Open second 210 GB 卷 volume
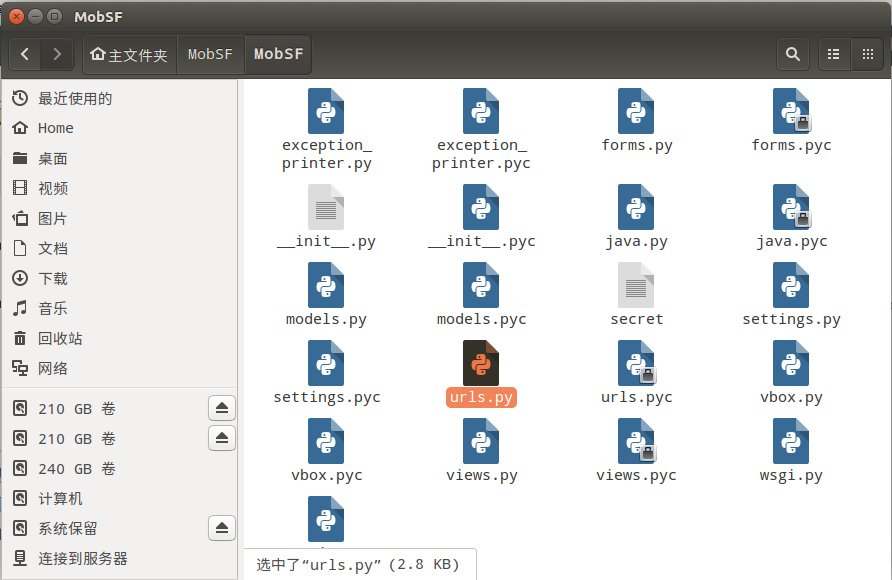This screenshot has width=892, height=580. coord(105,439)
